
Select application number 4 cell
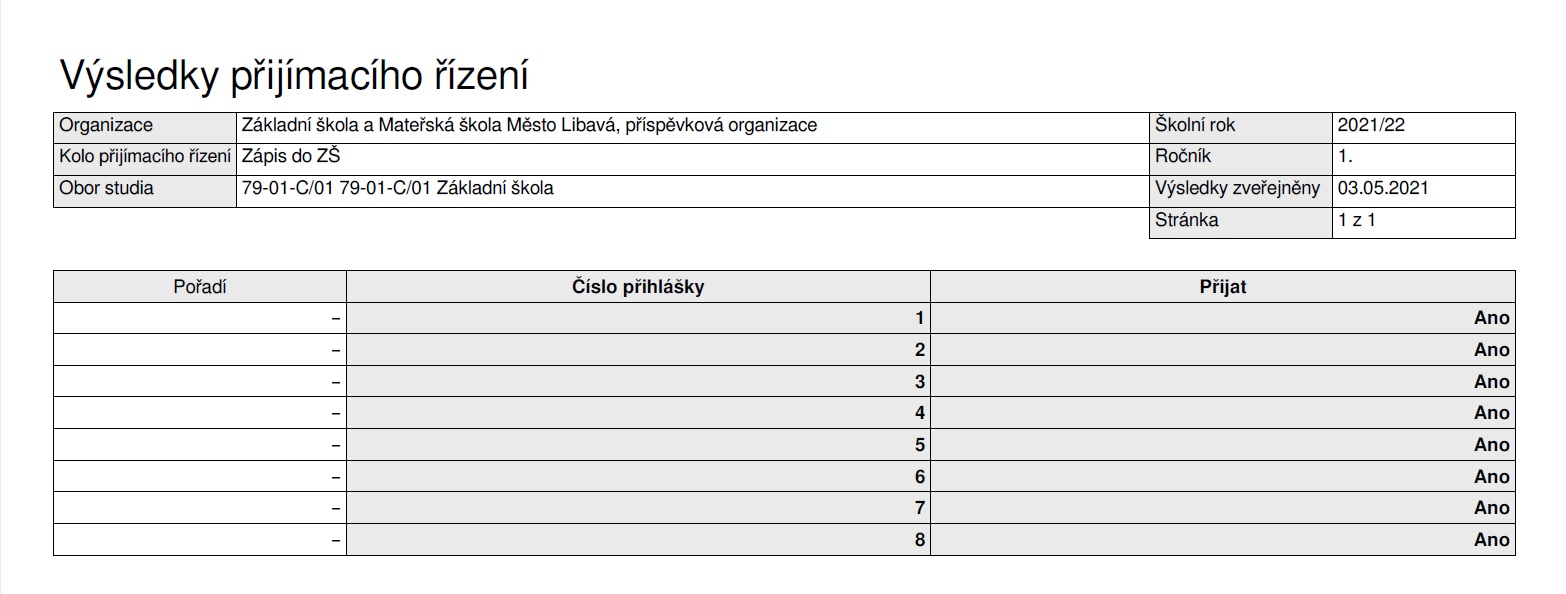coord(638,413)
